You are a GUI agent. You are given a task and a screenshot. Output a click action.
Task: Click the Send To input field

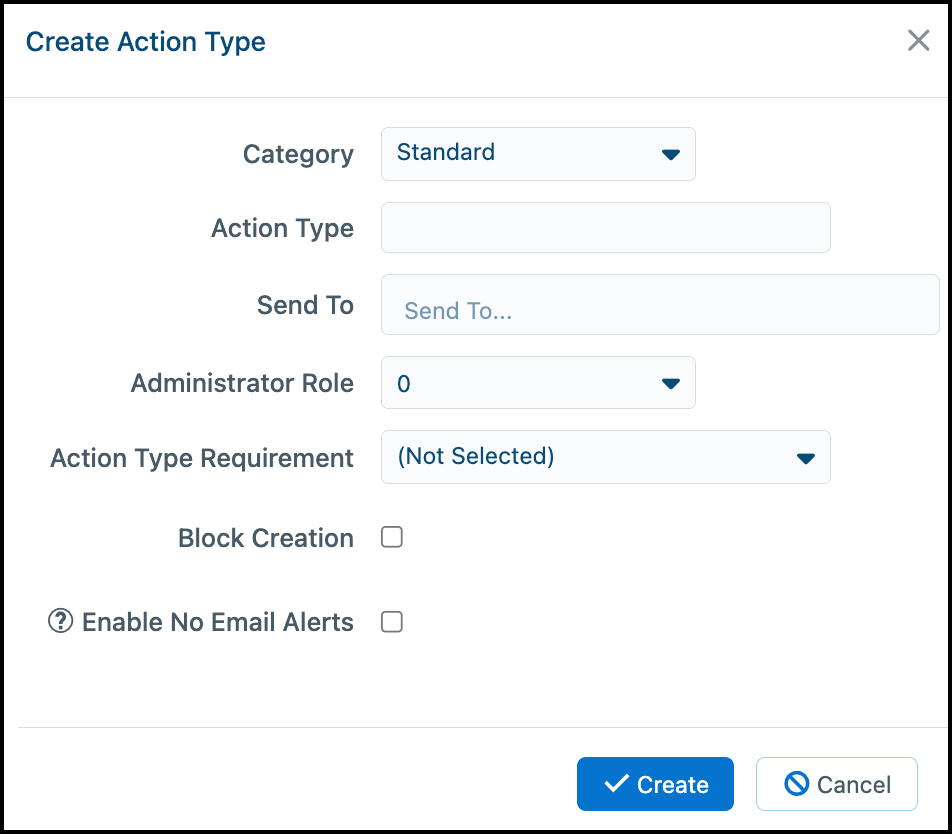click(660, 305)
